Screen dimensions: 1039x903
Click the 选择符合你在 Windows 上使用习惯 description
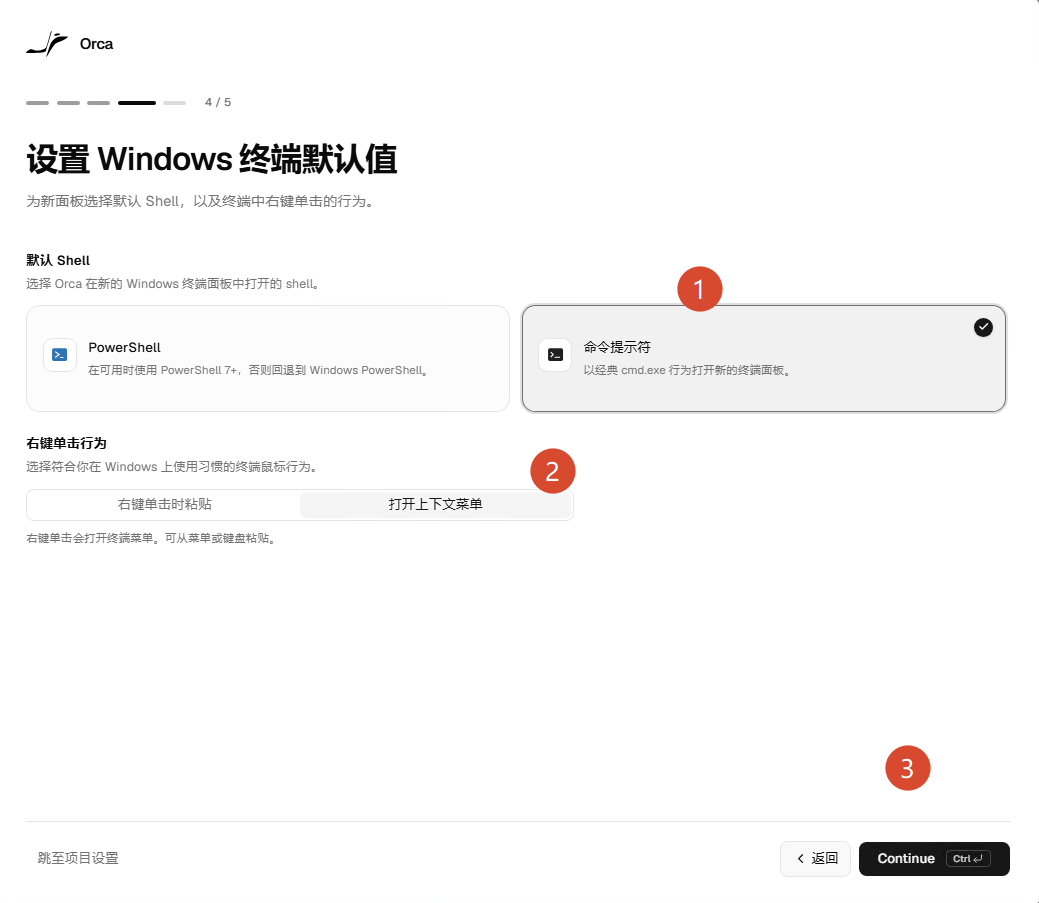click(172, 467)
